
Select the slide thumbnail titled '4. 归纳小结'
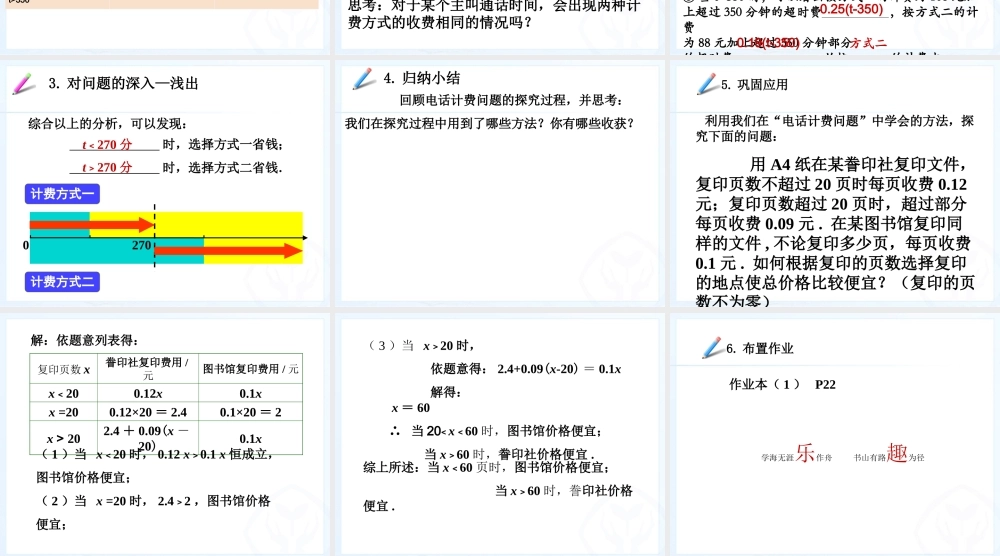(499, 182)
